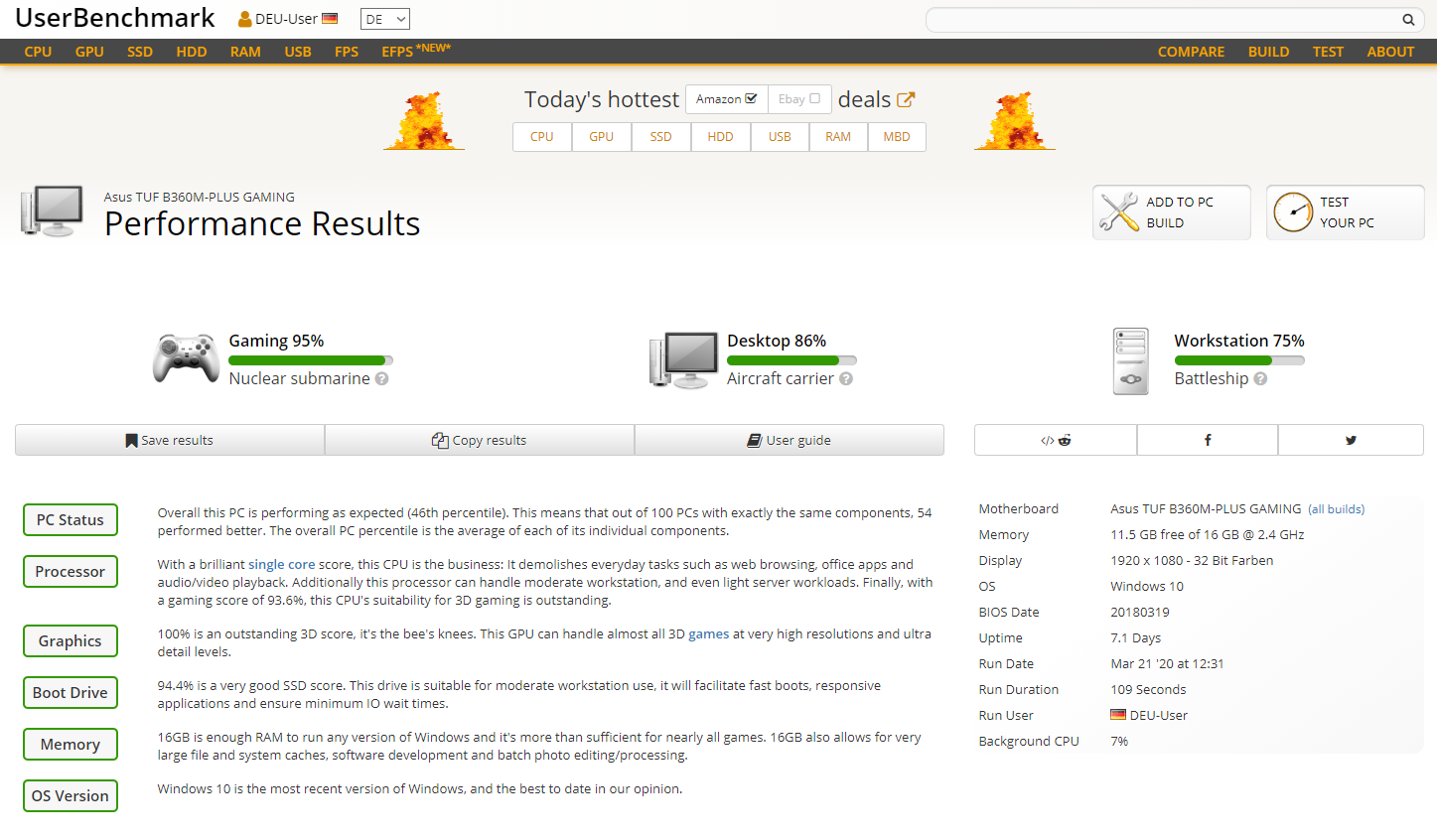Screen dimensions: 1437x840
Task: Open help for Aircraft carrier rating
Action: click(x=846, y=379)
